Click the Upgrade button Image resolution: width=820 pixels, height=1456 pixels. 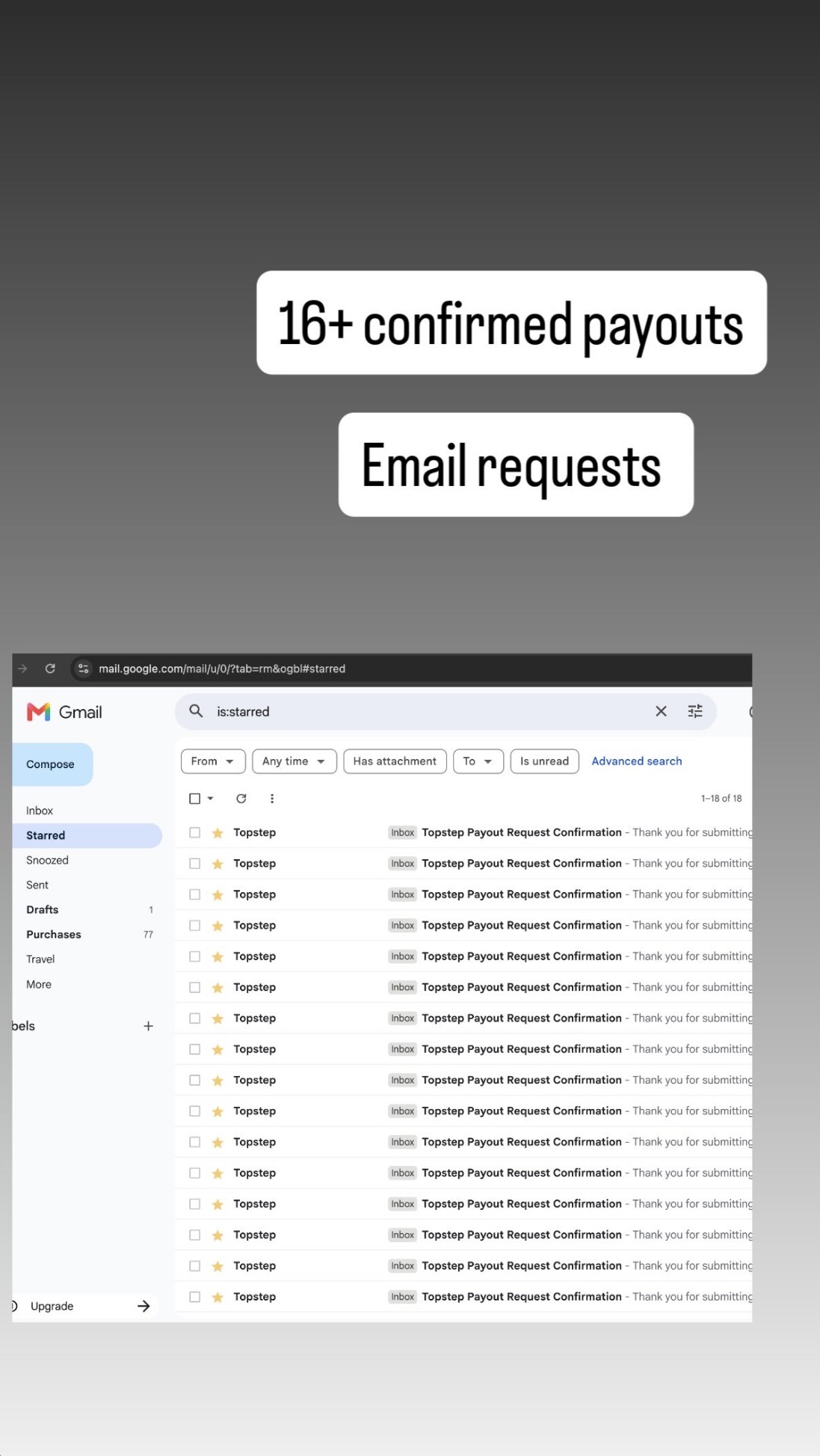click(x=52, y=1306)
